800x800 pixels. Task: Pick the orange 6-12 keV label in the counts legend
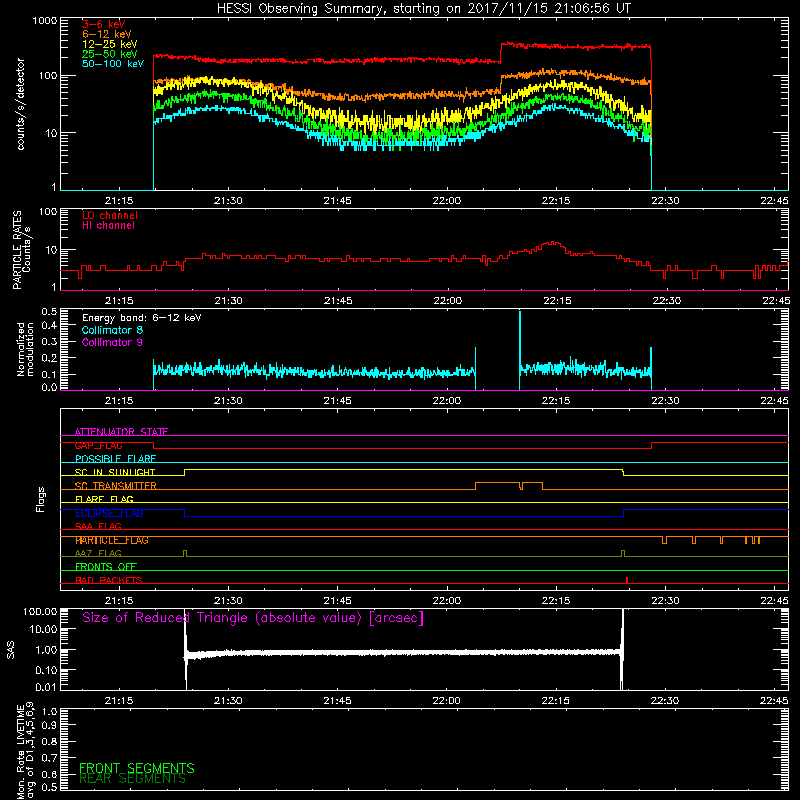pos(107,34)
